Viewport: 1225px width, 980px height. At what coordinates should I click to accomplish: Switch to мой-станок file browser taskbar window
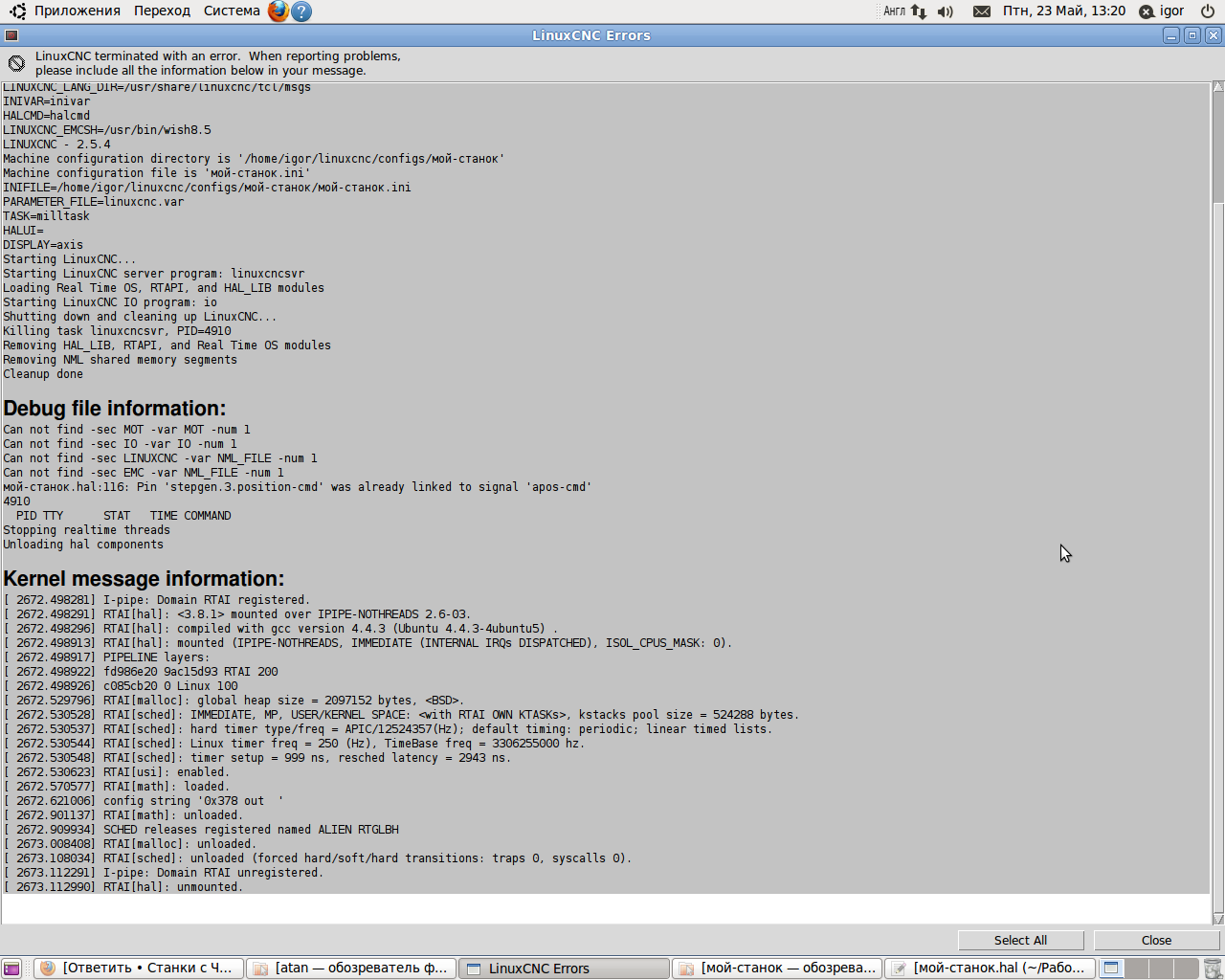(777, 968)
